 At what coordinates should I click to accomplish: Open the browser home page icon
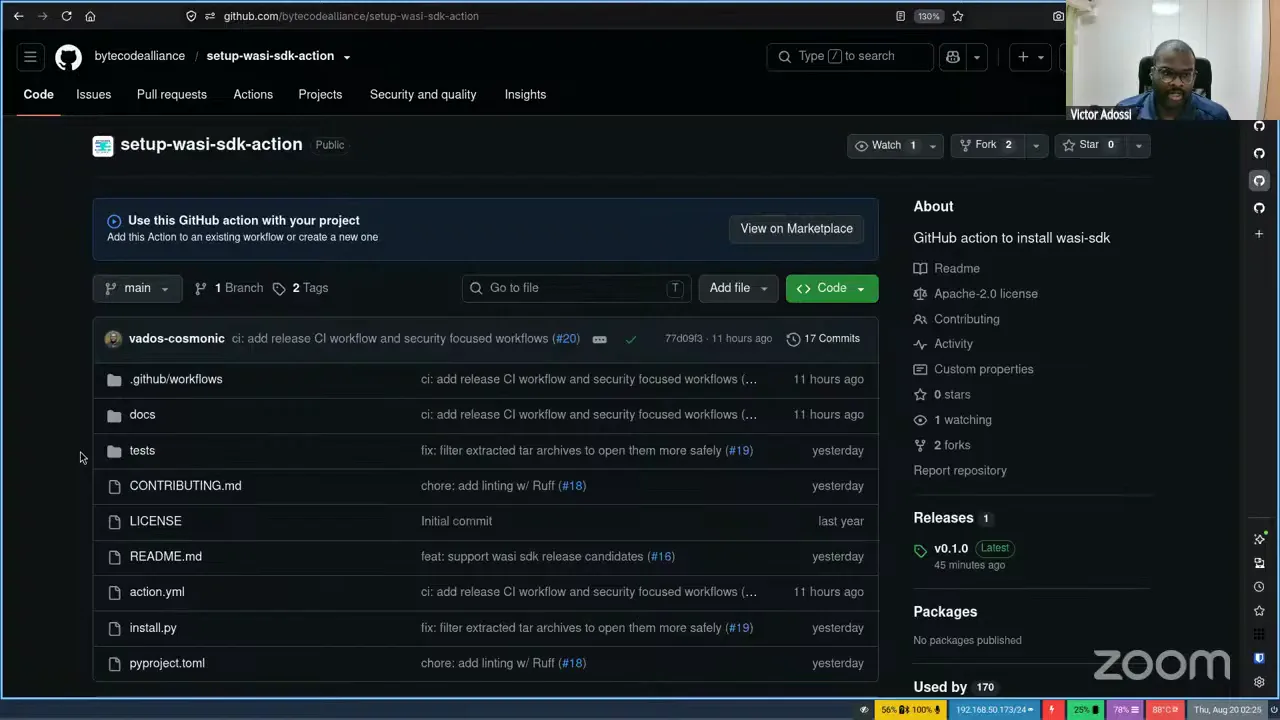(x=90, y=16)
